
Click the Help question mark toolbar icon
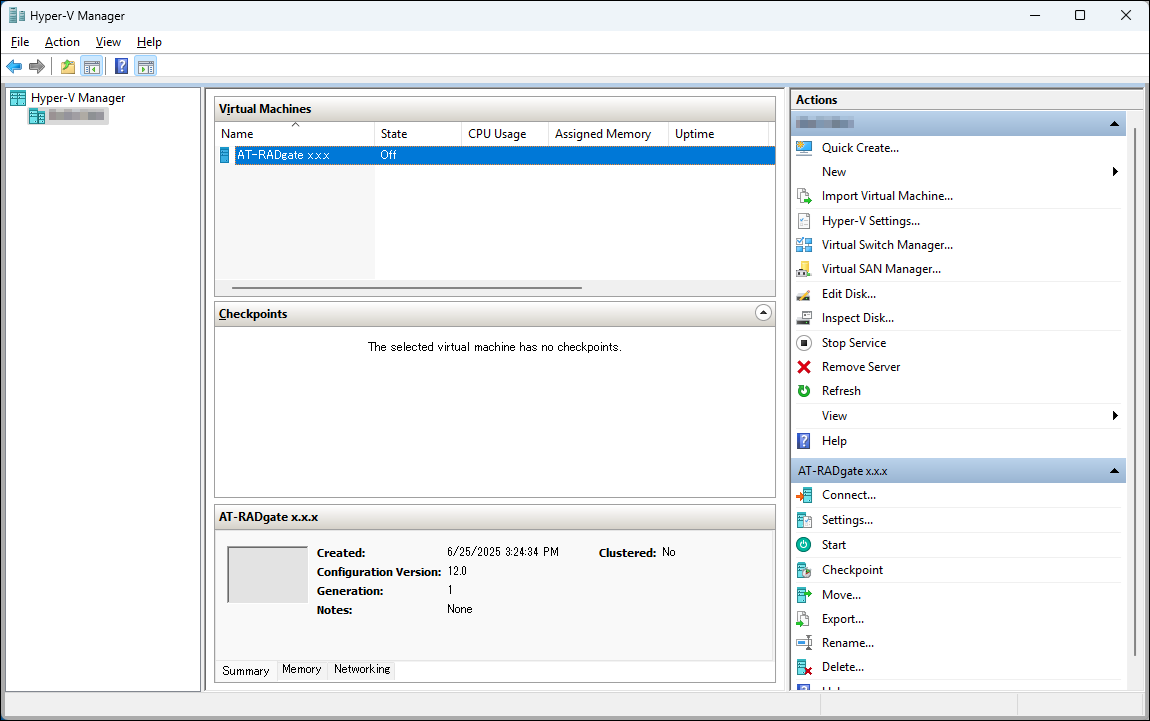[x=121, y=67]
